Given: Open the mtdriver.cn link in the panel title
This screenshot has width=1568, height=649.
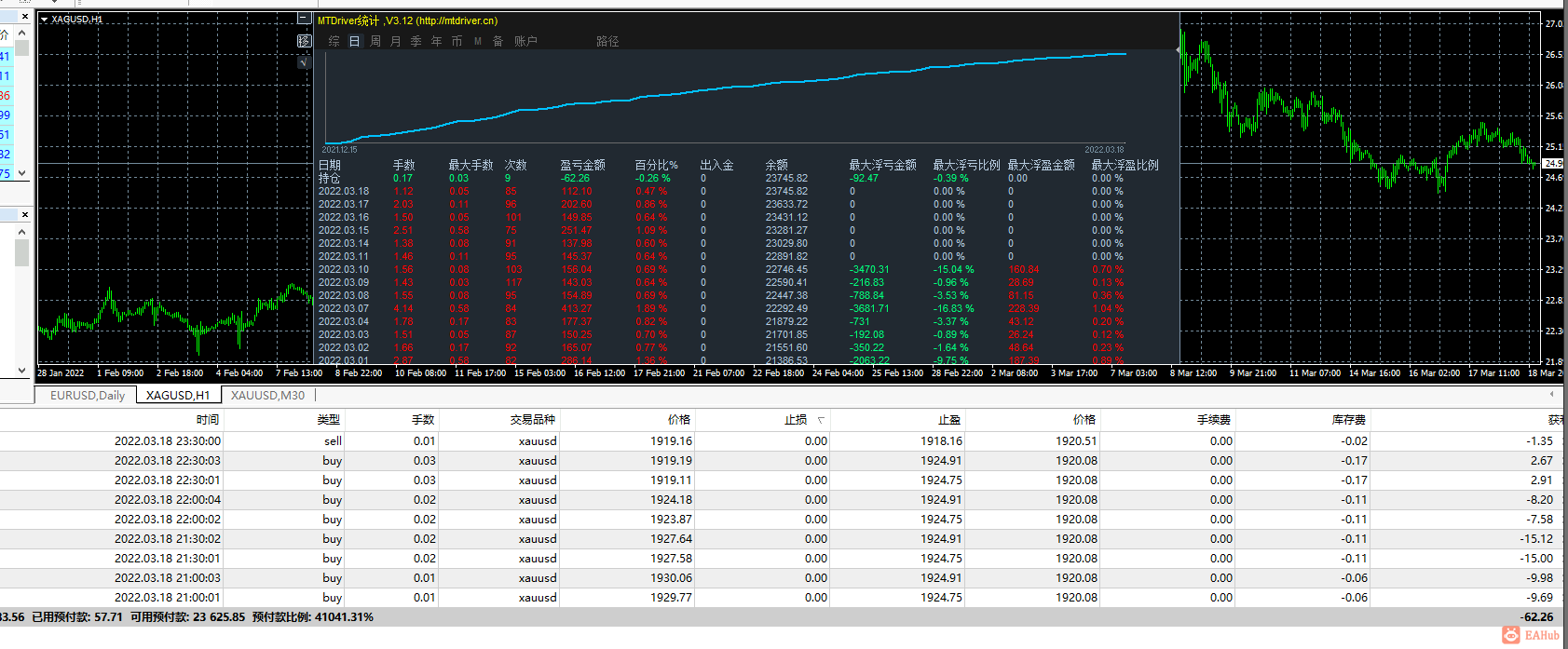Looking at the screenshot, I should 457,20.
